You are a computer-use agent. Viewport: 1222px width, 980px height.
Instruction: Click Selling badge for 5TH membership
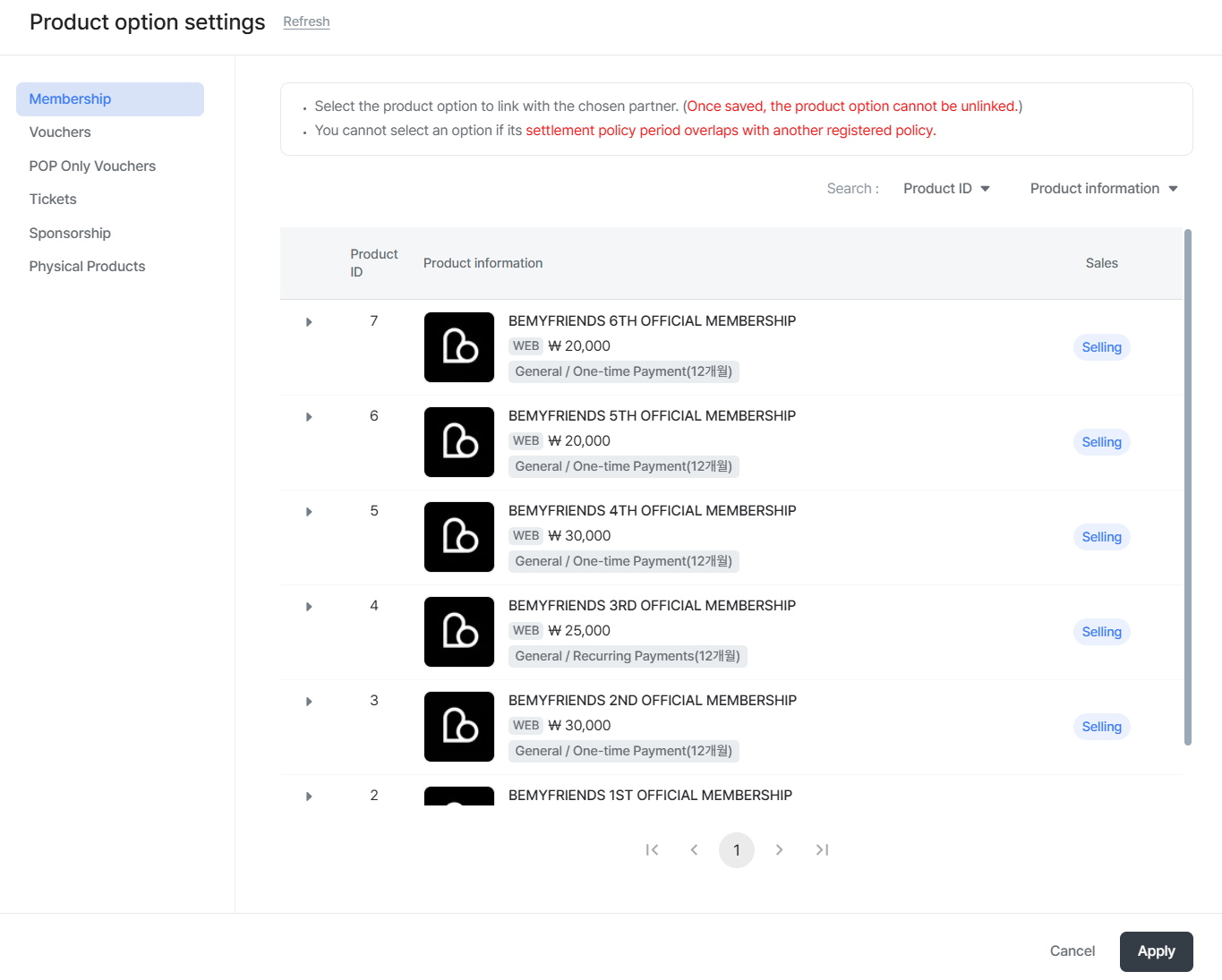tap(1101, 442)
